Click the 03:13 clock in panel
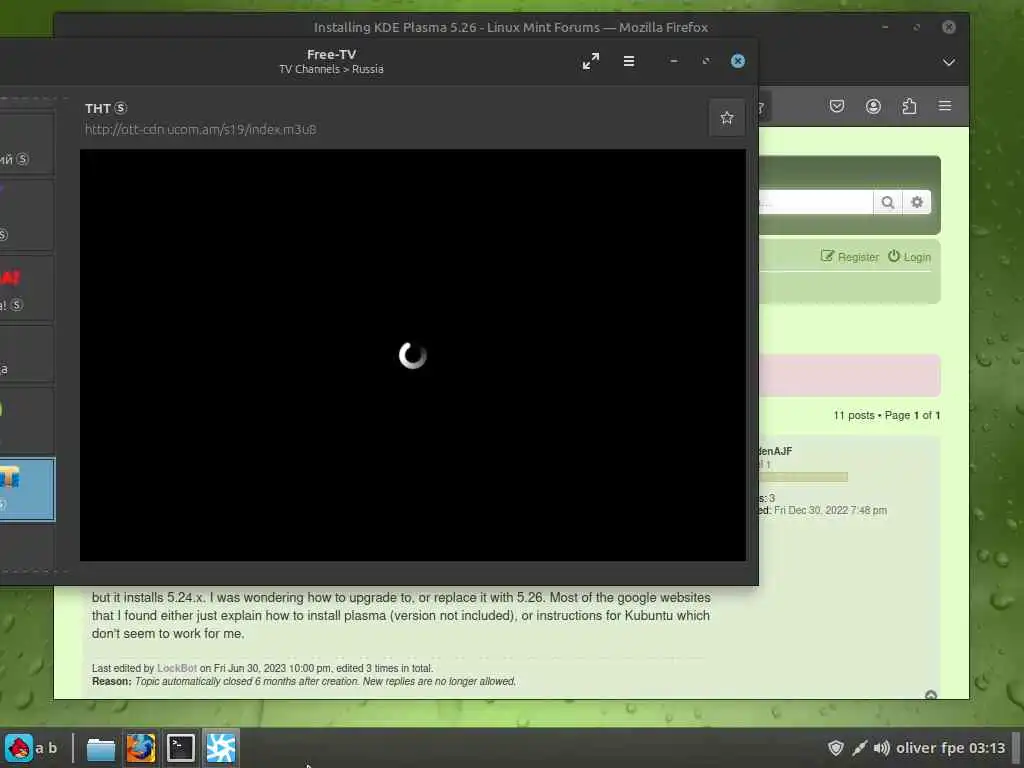This screenshot has width=1024, height=768. (987, 748)
